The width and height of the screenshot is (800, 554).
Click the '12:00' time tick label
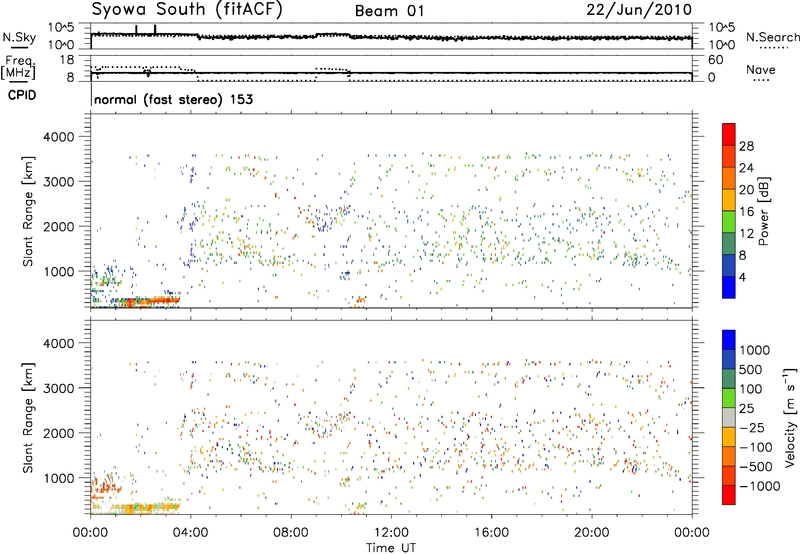(x=391, y=533)
